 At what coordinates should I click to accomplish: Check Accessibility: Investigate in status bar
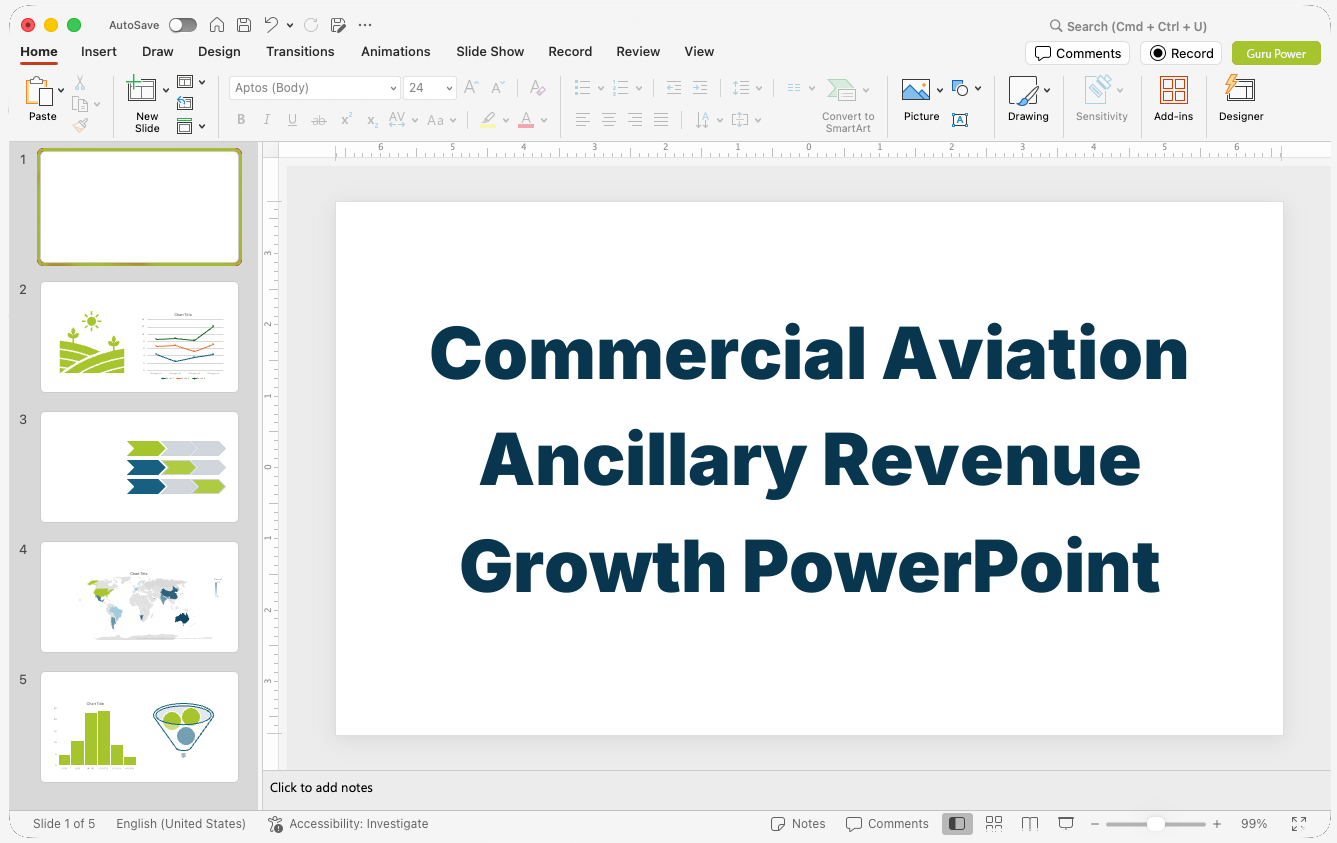348,824
